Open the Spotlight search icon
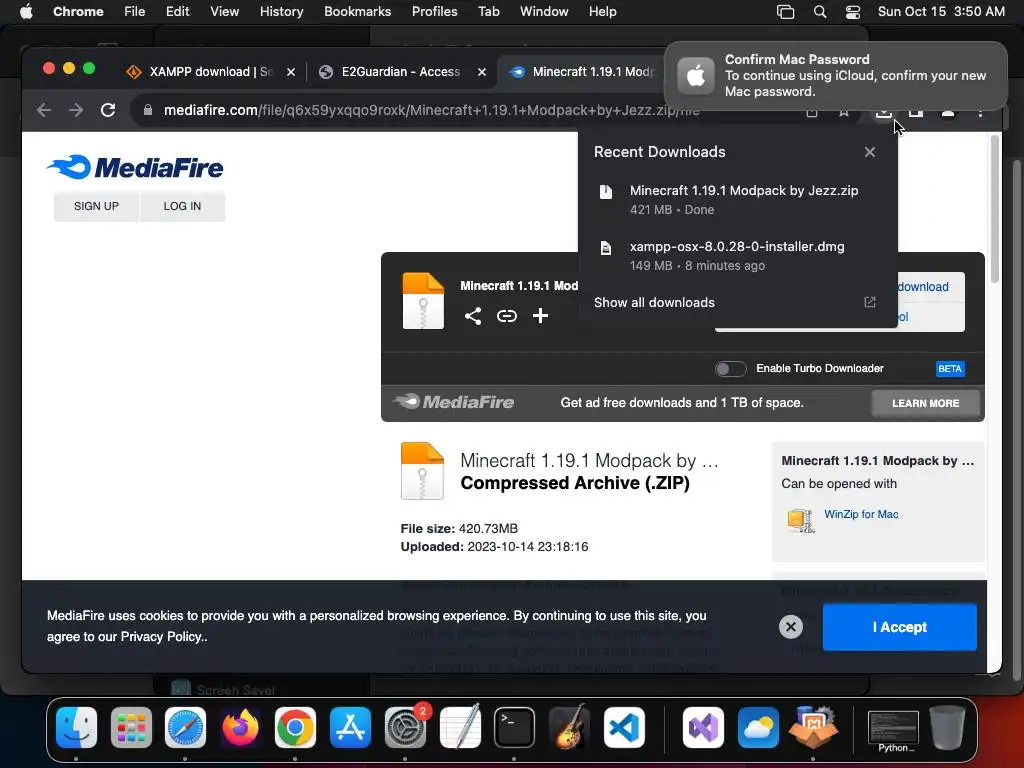Screen dimensions: 1024x768 click(820, 12)
